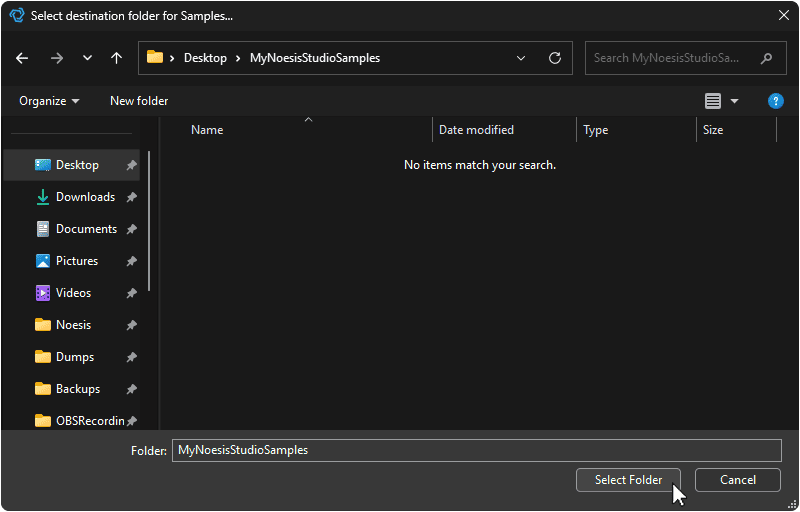
Task: Click pin icon next to Documents
Action: click(132, 229)
